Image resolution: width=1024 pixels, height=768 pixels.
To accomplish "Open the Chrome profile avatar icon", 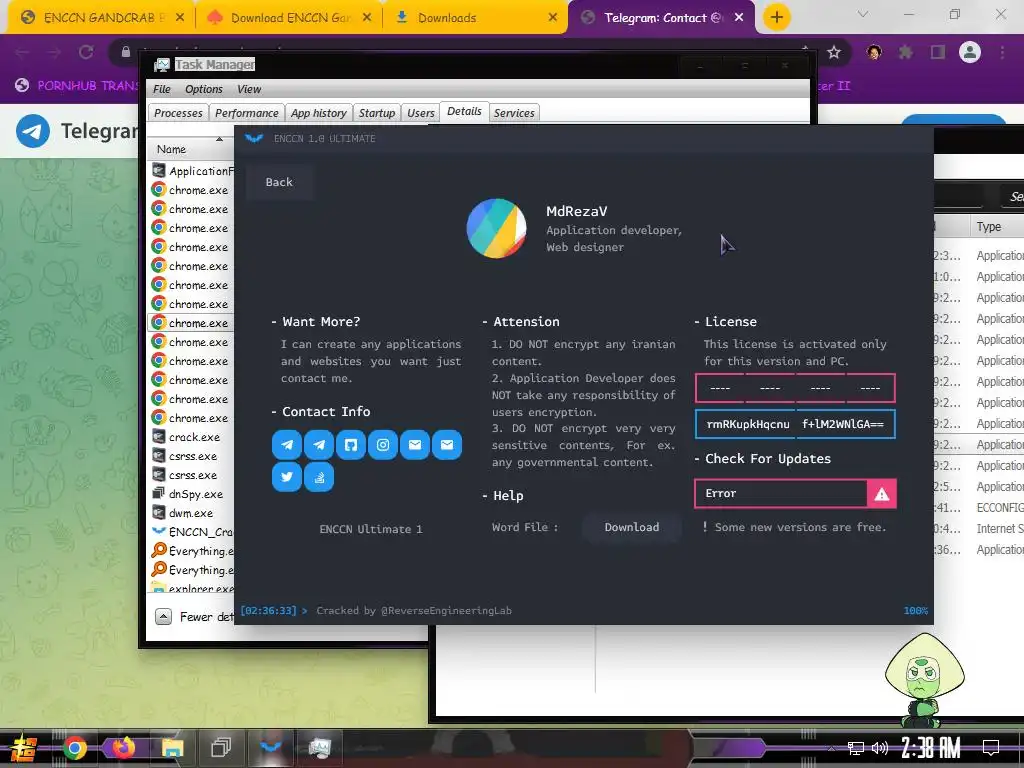I will pyautogui.click(x=970, y=52).
